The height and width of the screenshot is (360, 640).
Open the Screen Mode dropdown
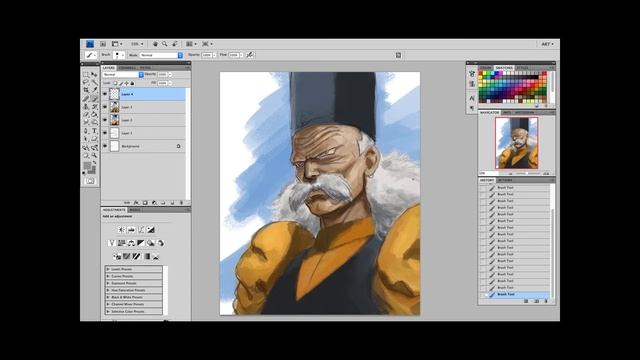207,44
